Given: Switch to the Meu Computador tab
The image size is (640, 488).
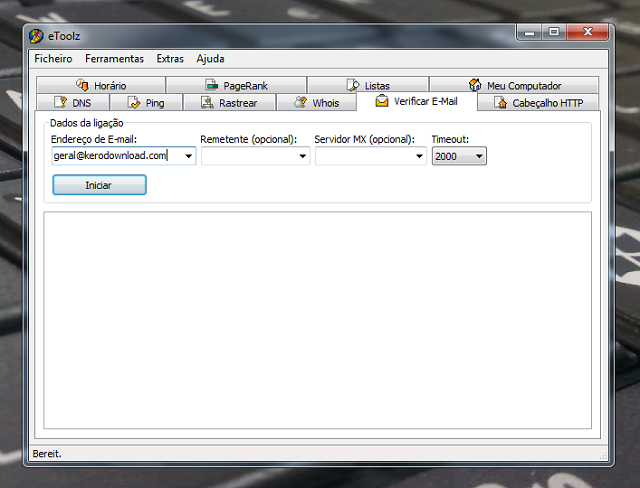Looking at the screenshot, I should [x=514, y=85].
